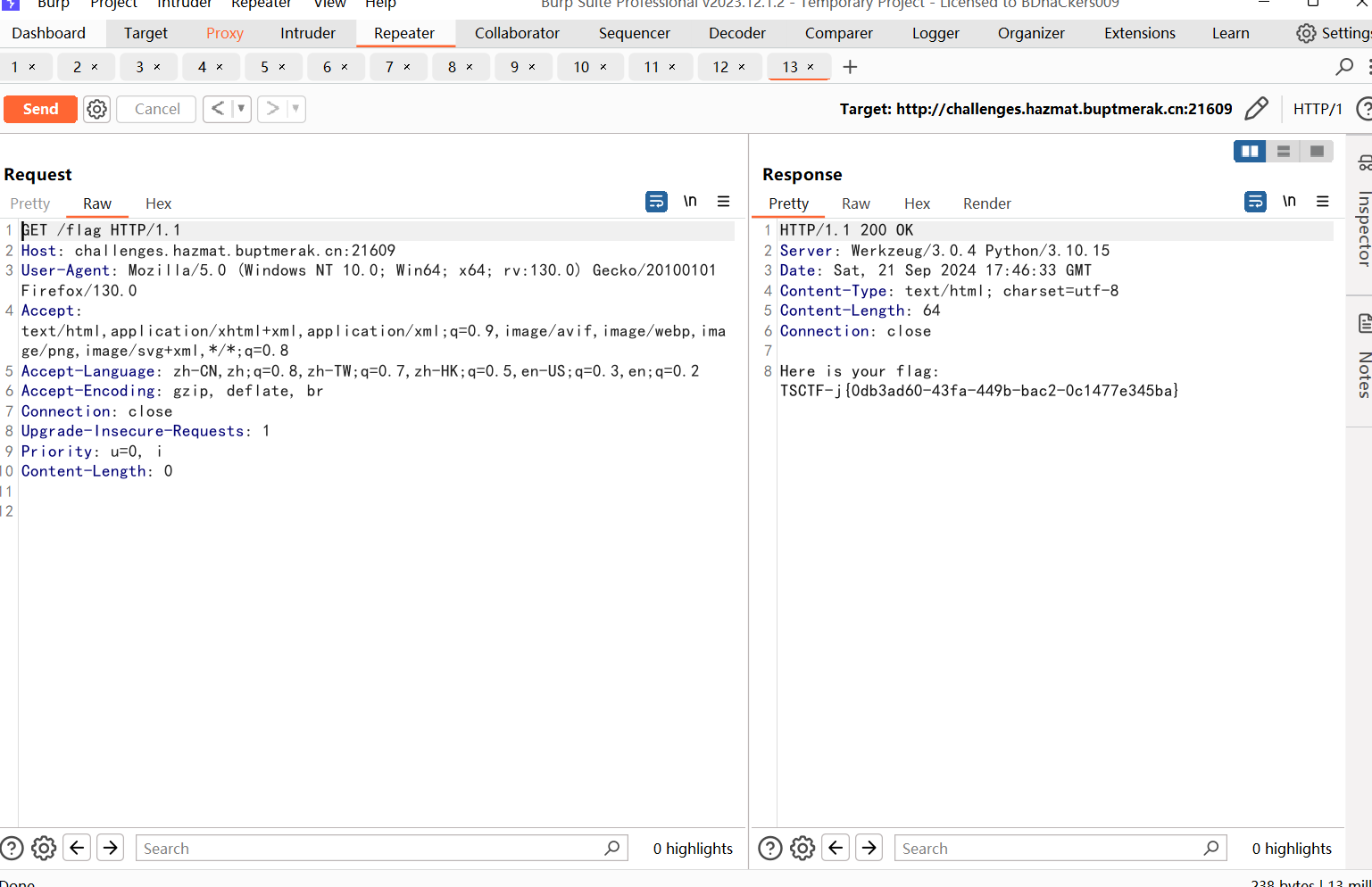Click request search help question icon

click(x=12, y=848)
